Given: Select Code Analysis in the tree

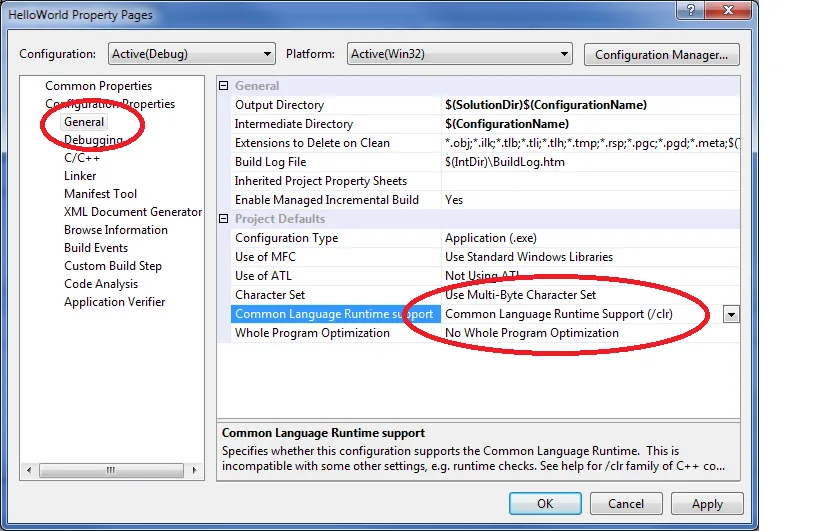Looking at the screenshot, I should (x=101, y=284).
